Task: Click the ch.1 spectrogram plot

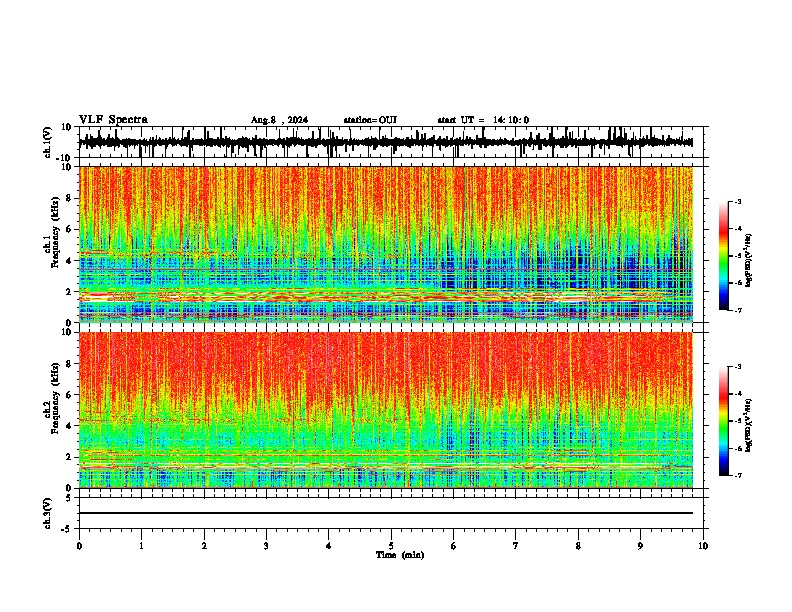Action: tap(386, 244)
